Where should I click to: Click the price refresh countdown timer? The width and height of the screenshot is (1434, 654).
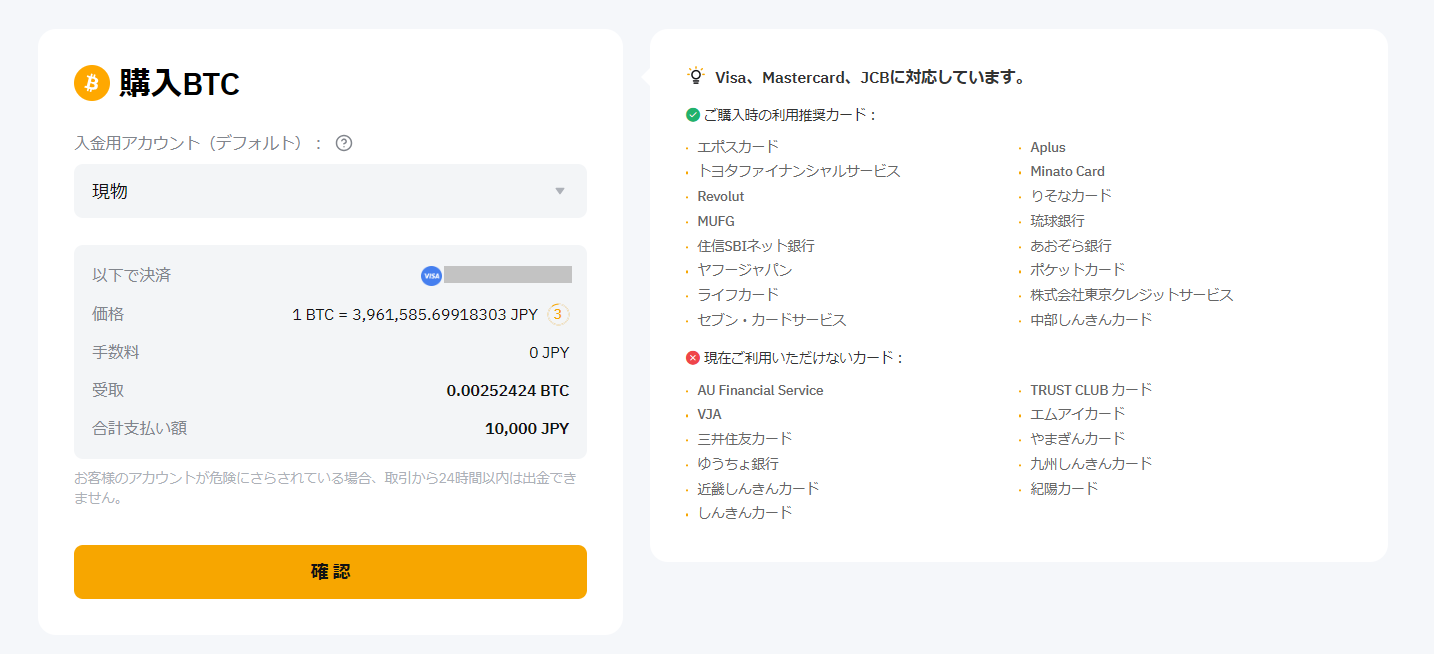[558, 314]
